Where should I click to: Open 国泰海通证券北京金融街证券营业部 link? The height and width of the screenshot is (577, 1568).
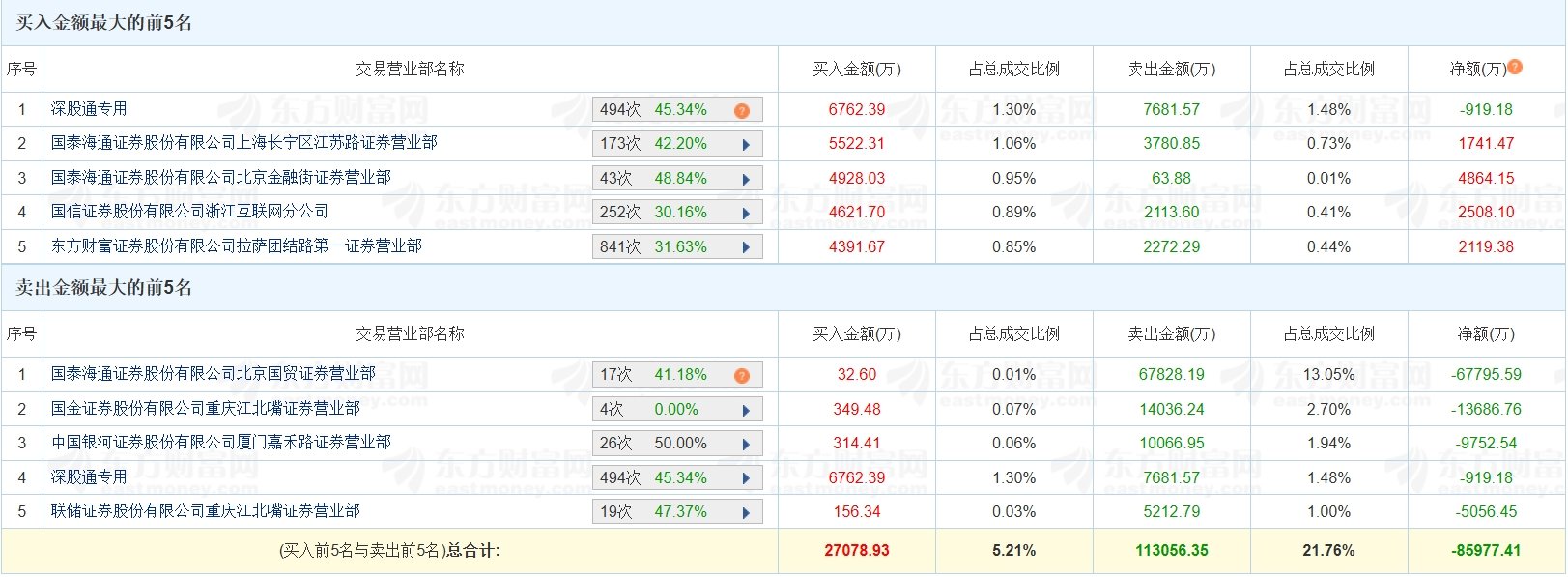pos(220,178)
